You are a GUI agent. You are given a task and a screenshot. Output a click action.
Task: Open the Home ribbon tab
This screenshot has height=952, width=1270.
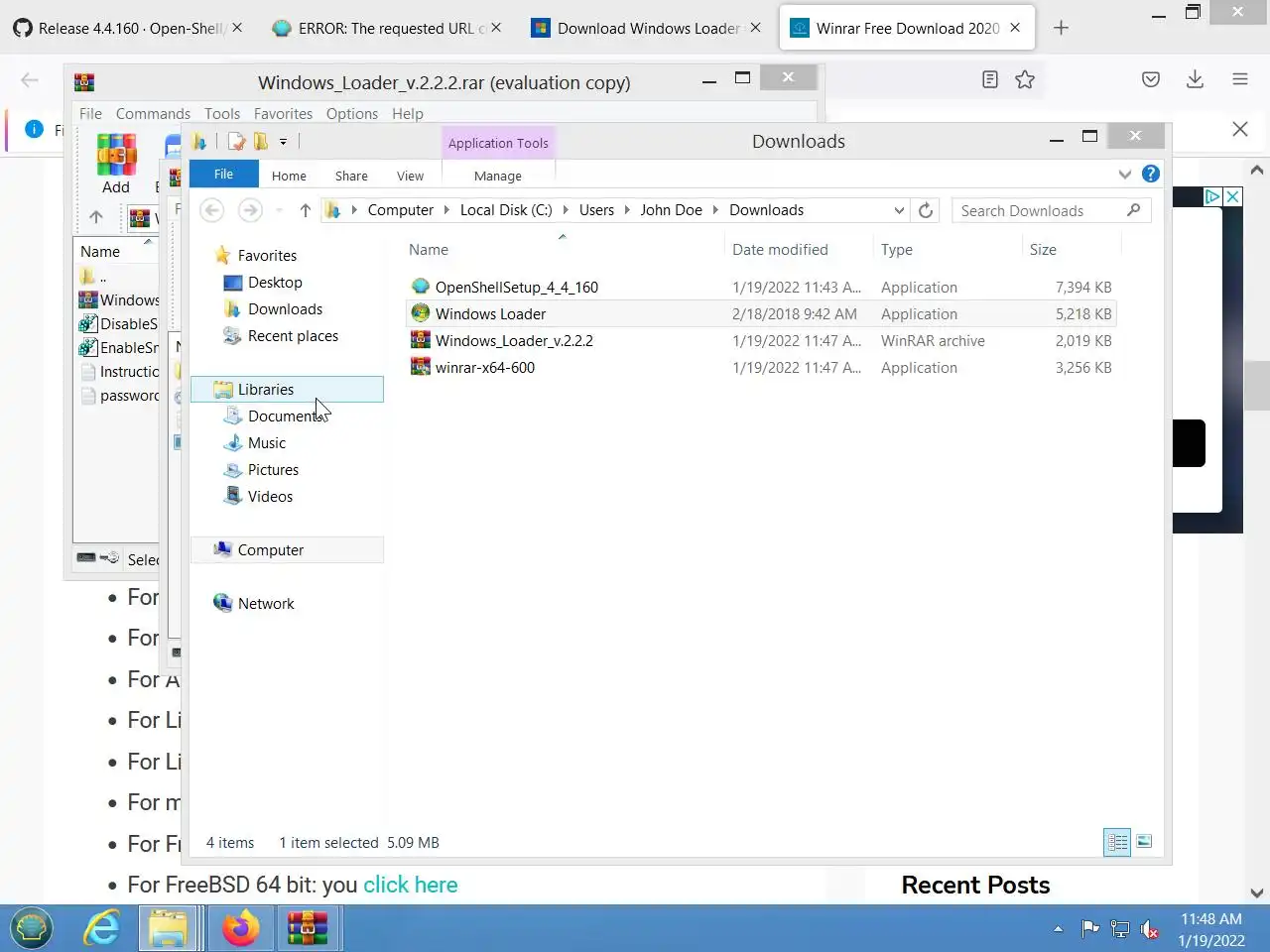click(289, 176)
